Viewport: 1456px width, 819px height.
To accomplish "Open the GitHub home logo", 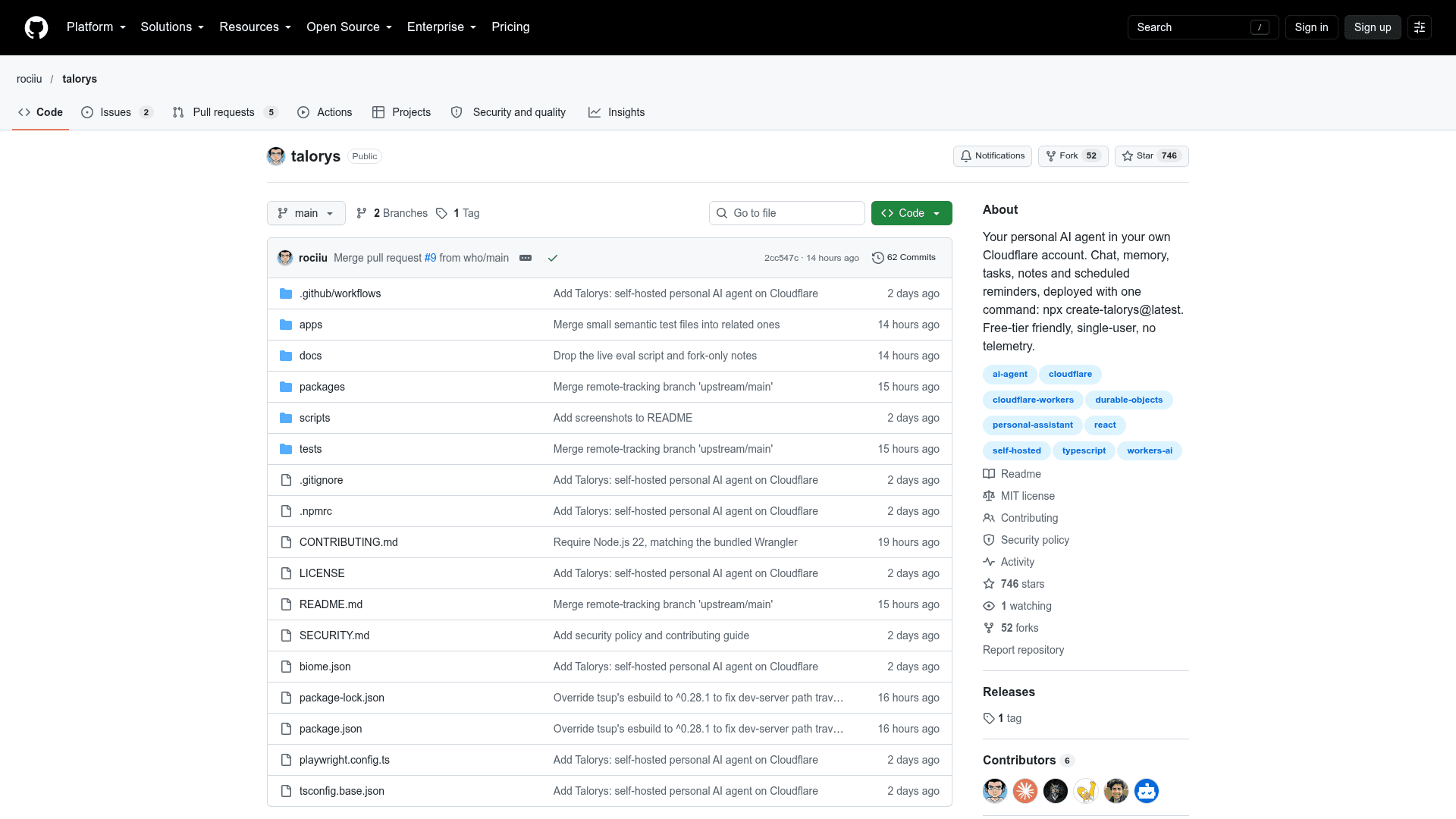I will (x=36, y=27).
